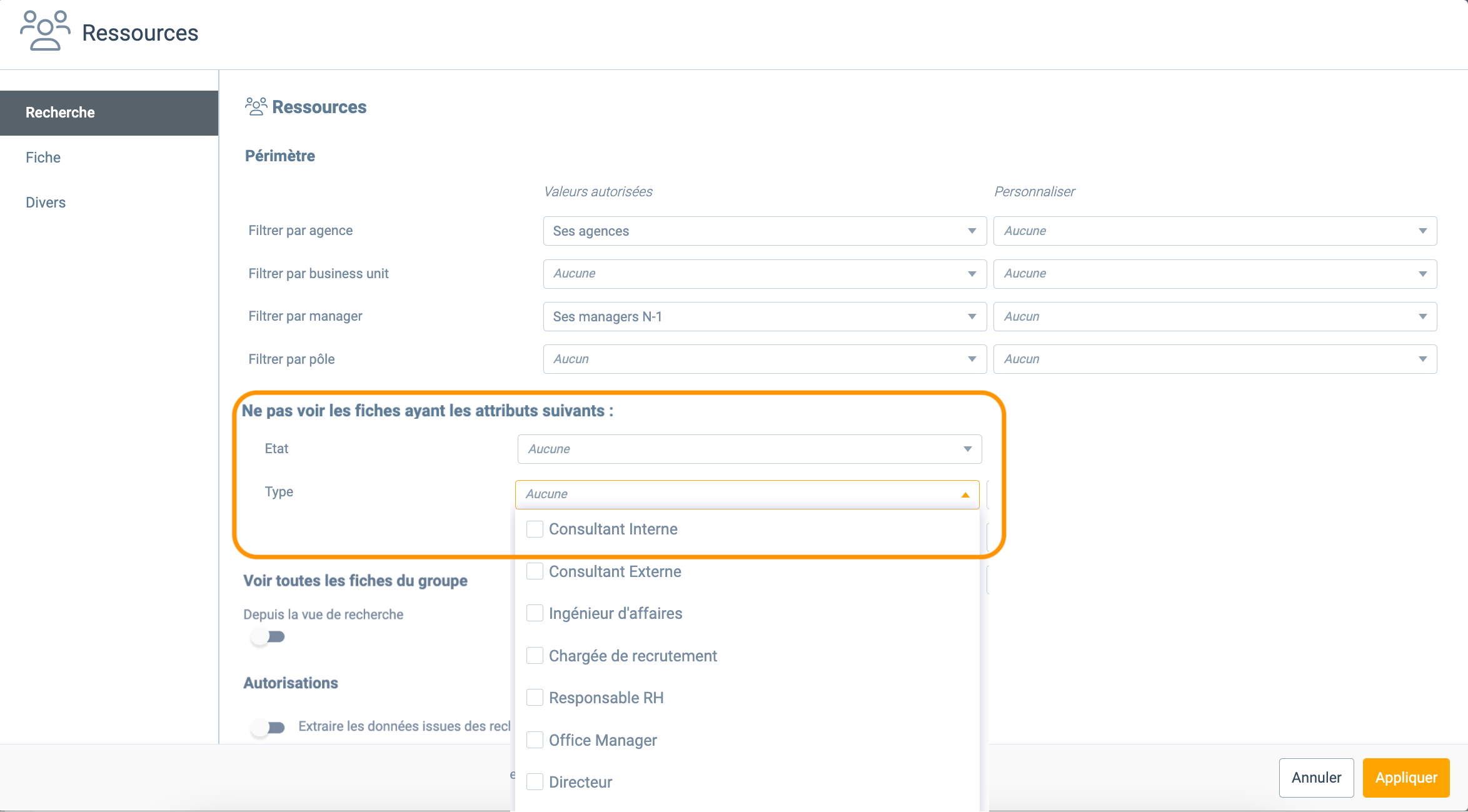Screen dimensions: 1468x812
Task: Click the Ressources people icon in header
Action: click(45, 30)
